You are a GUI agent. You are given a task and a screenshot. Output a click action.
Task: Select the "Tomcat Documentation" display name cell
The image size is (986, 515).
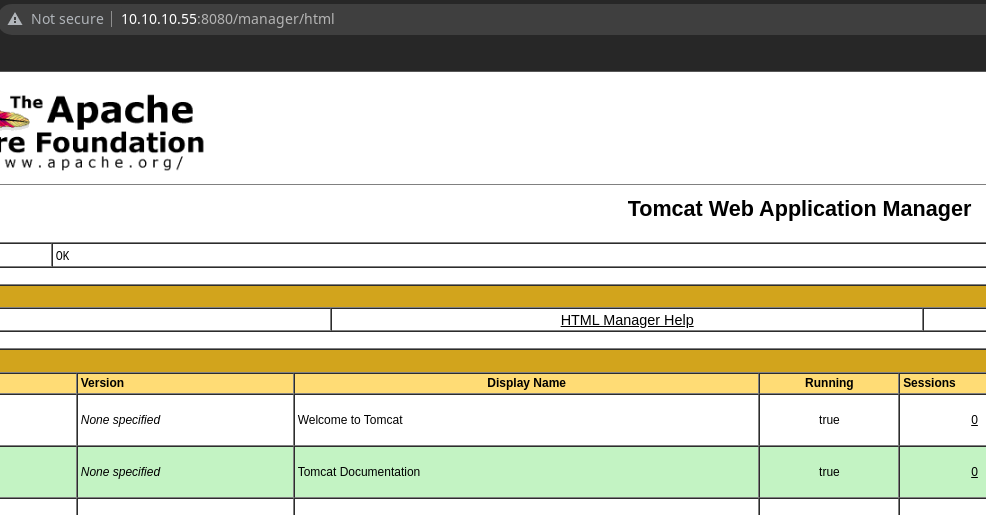[359, 472]
